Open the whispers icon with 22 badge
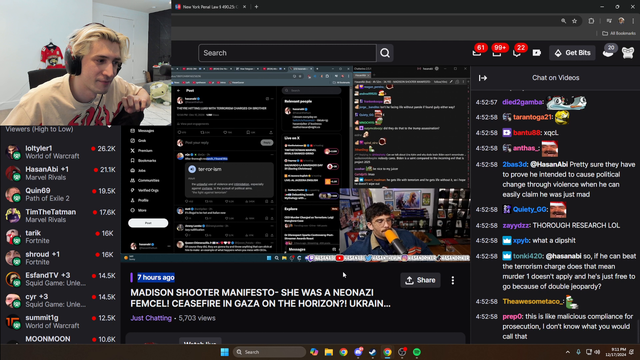The width and height of the screenshot is (640, 360). 517,53
